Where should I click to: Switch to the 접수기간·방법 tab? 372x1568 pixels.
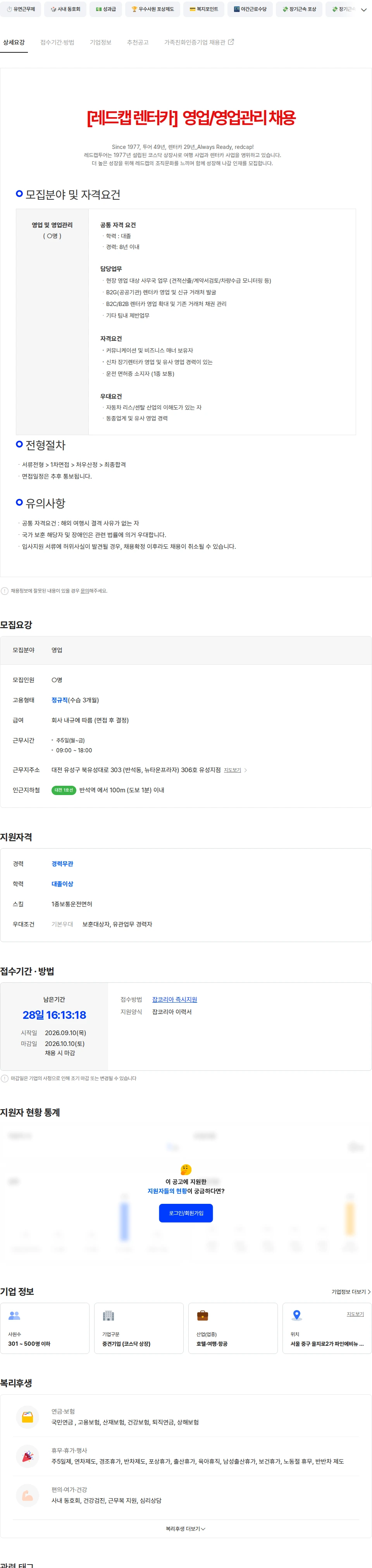(57, 42)
